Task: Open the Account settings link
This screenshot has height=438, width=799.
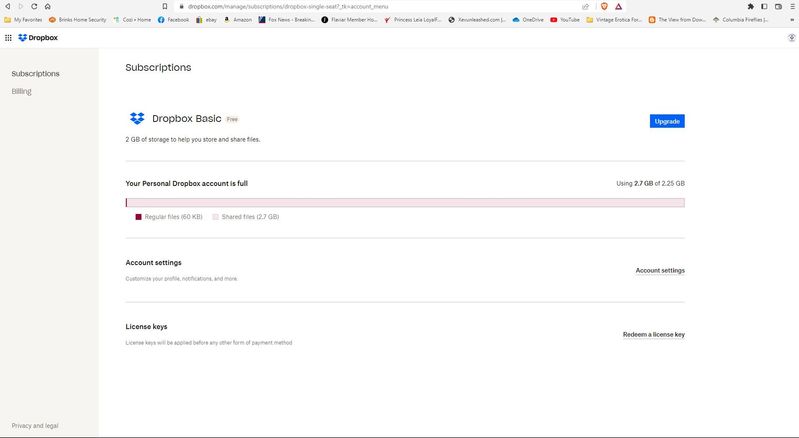Action: point(660,270)
